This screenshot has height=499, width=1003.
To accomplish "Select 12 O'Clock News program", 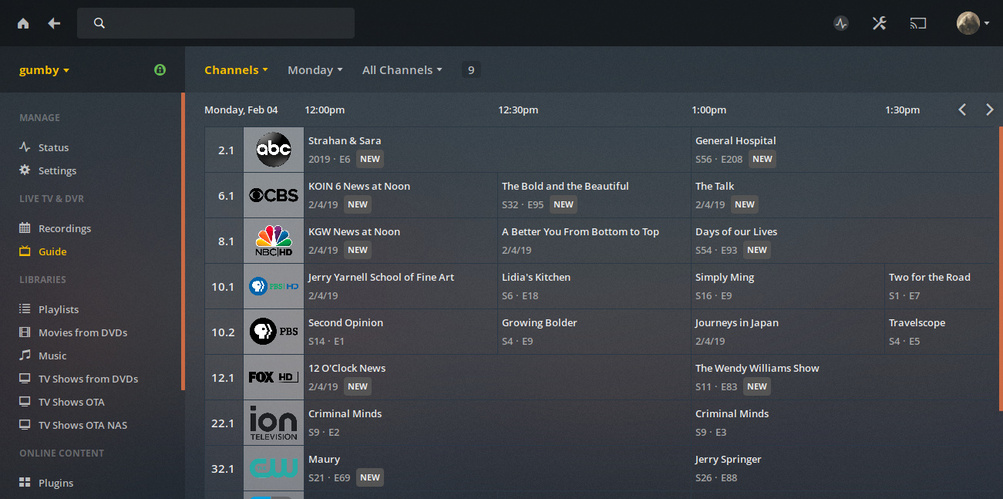I will [x=497, y=377].
